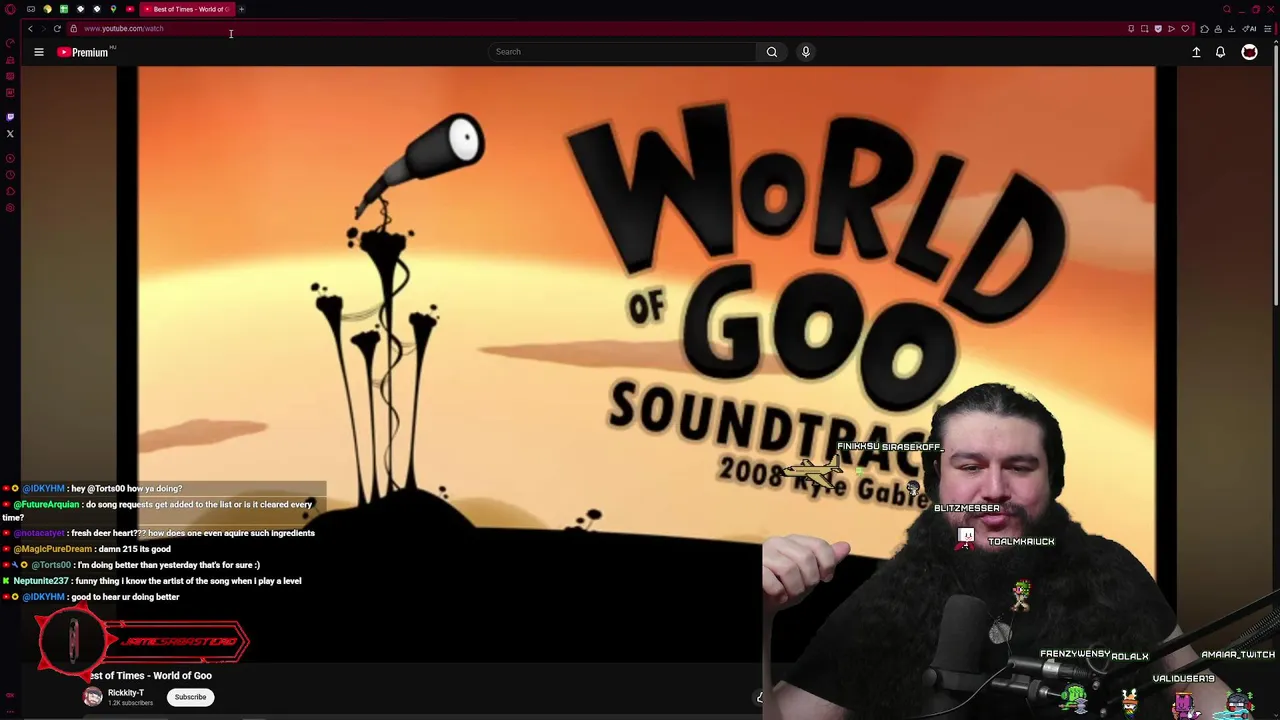Open X (Twitter) in the sidebar
The width and height of the screenshot is (1280, 720).
[10, 133]
